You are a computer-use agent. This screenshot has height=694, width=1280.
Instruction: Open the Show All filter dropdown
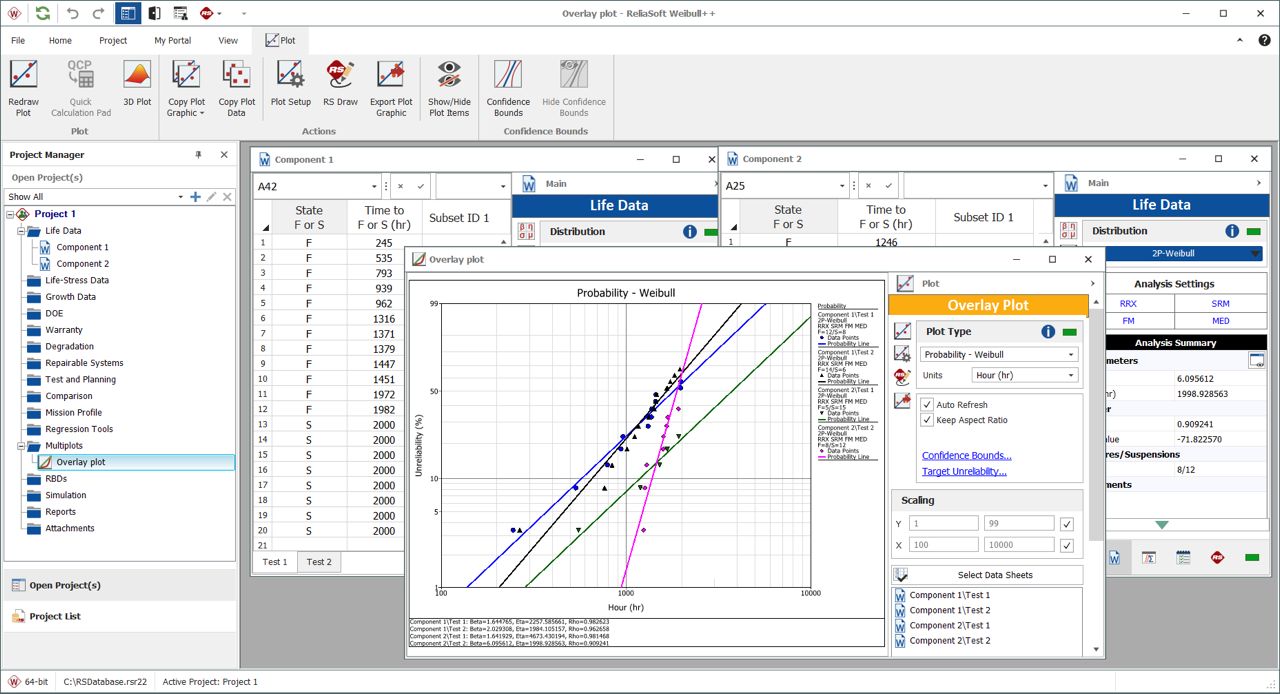click(x=181, y=197)
